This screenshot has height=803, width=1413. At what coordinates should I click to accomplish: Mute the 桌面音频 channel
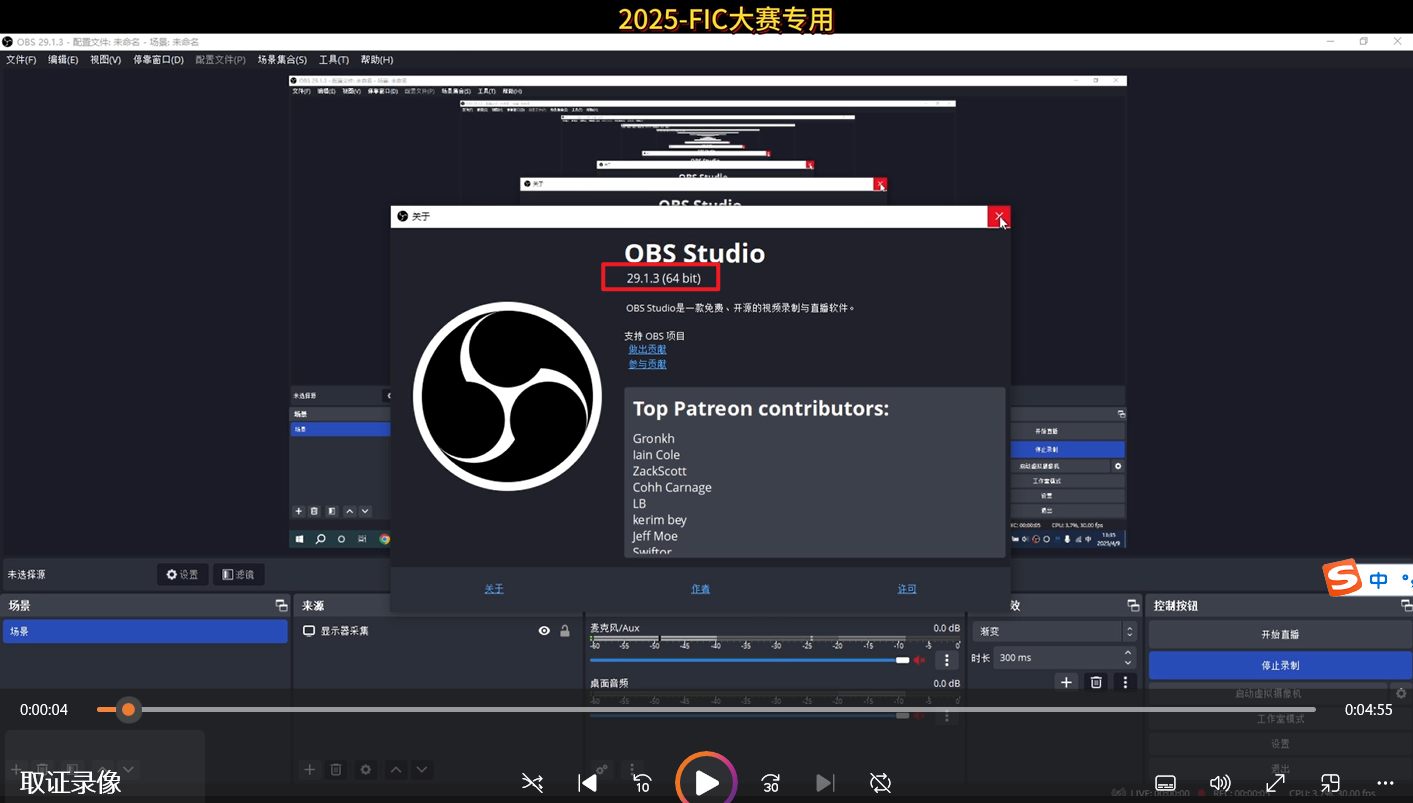[x=919, y=715]
